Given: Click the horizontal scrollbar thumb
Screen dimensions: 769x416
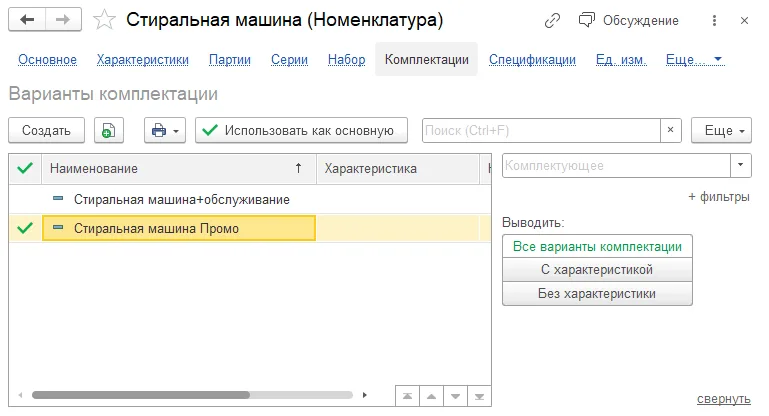Looking at the screenshot, I should coord(141,395).
